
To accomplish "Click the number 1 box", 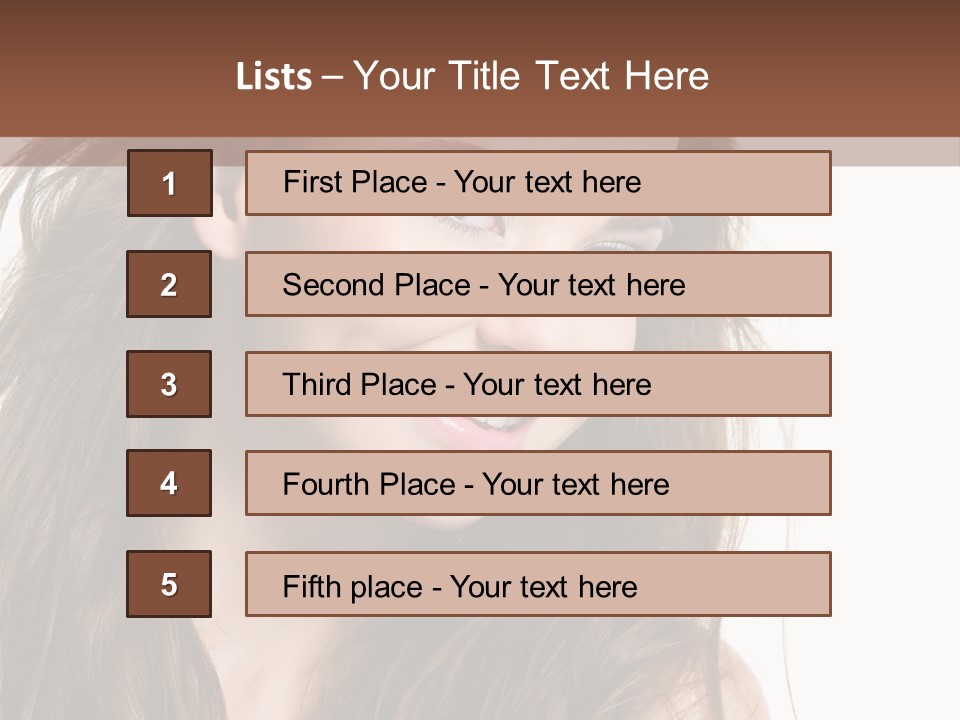I will pyautogui.click(x=169, y=183).
